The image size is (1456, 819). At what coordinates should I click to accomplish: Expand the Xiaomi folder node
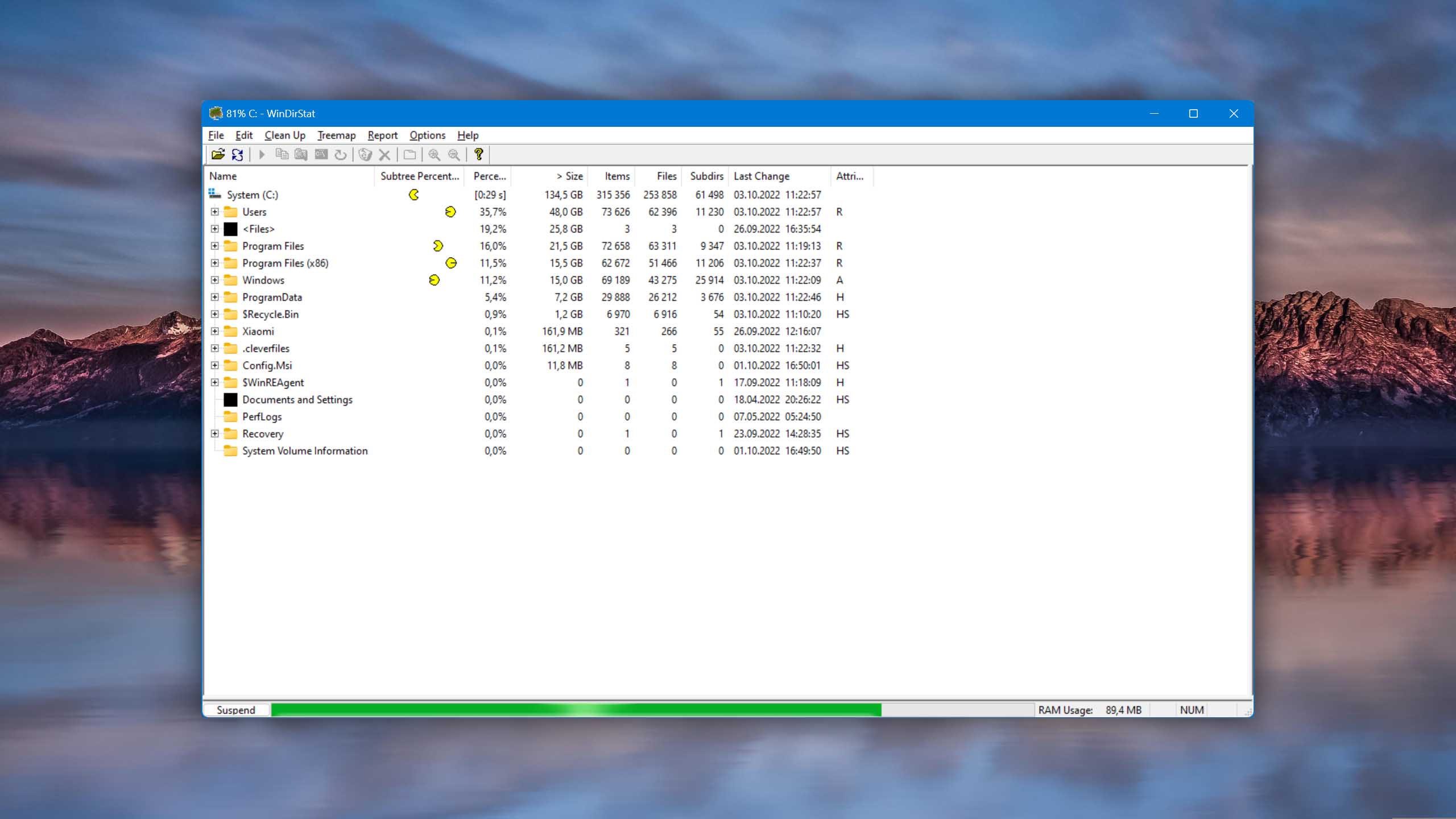(x=214, y=331)
